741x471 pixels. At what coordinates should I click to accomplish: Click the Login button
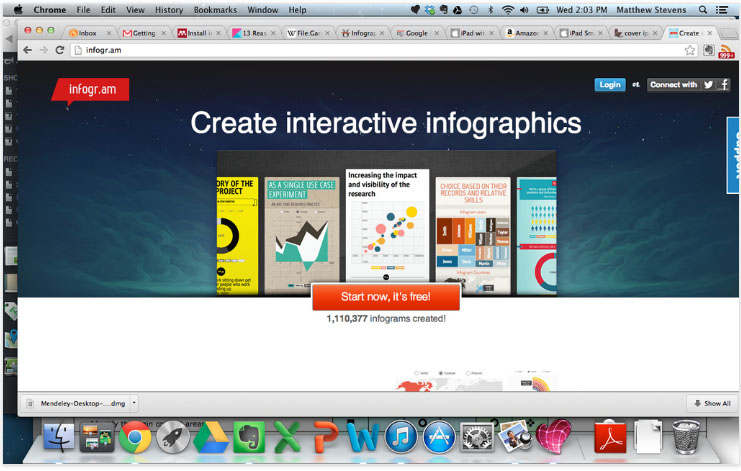(610, 85)
